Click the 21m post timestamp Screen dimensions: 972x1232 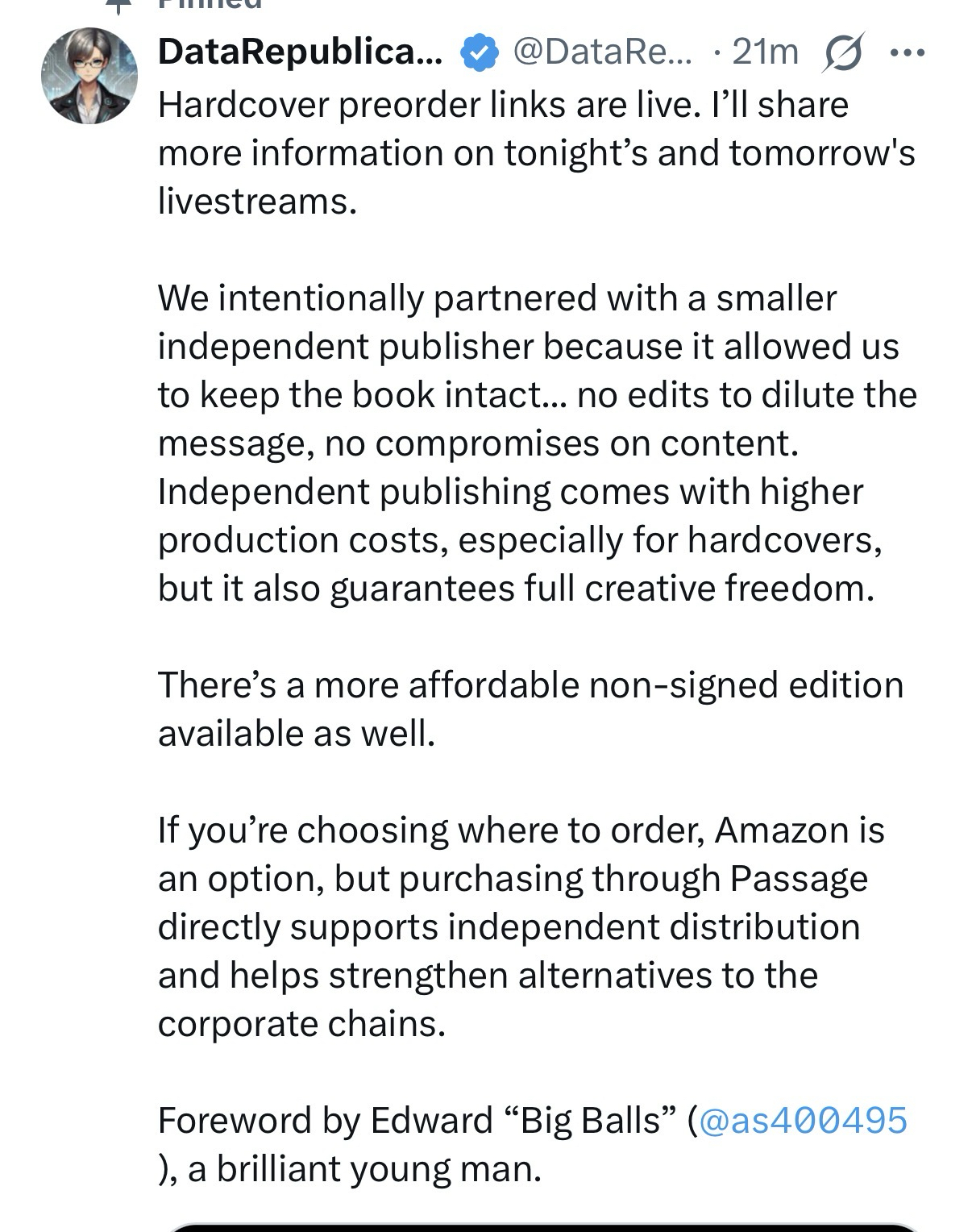tap(765, 52)
